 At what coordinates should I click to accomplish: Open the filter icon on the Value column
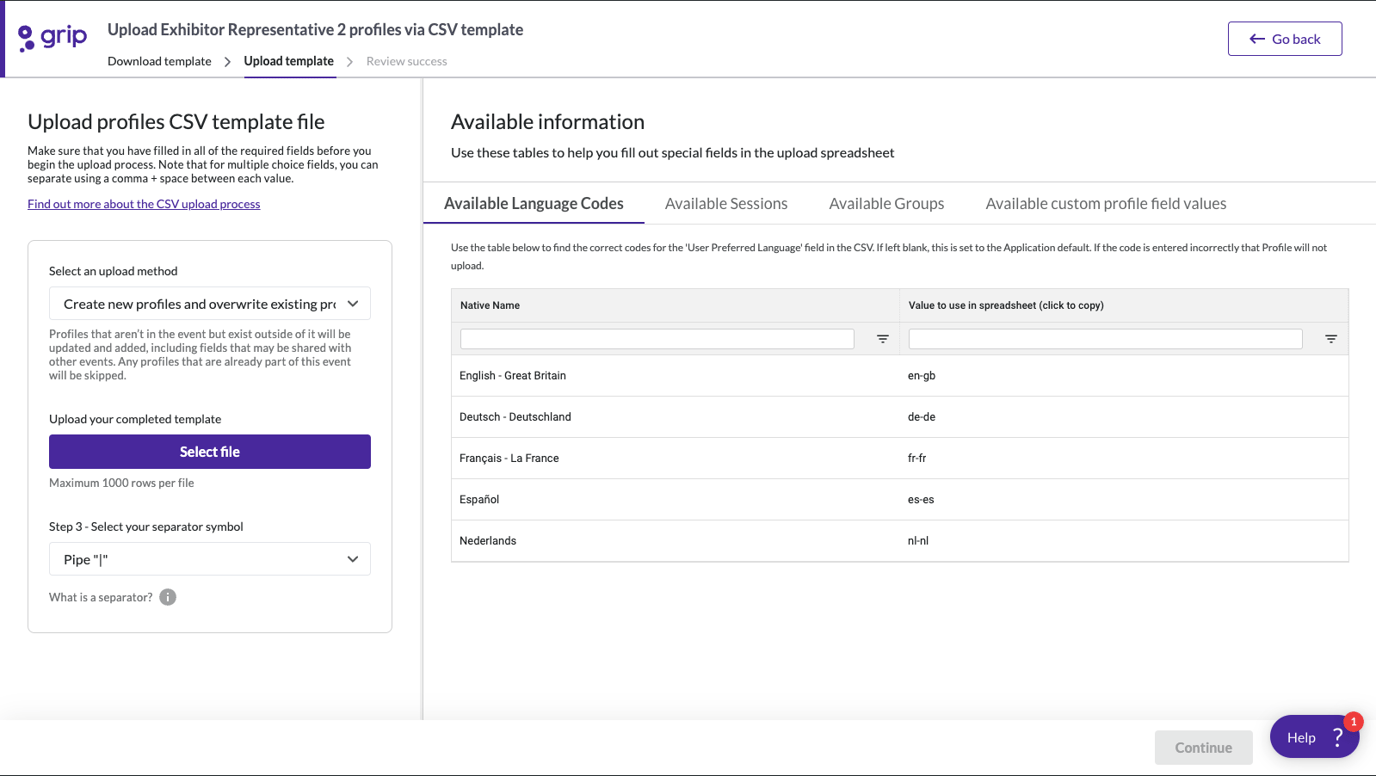[1330, 338]
